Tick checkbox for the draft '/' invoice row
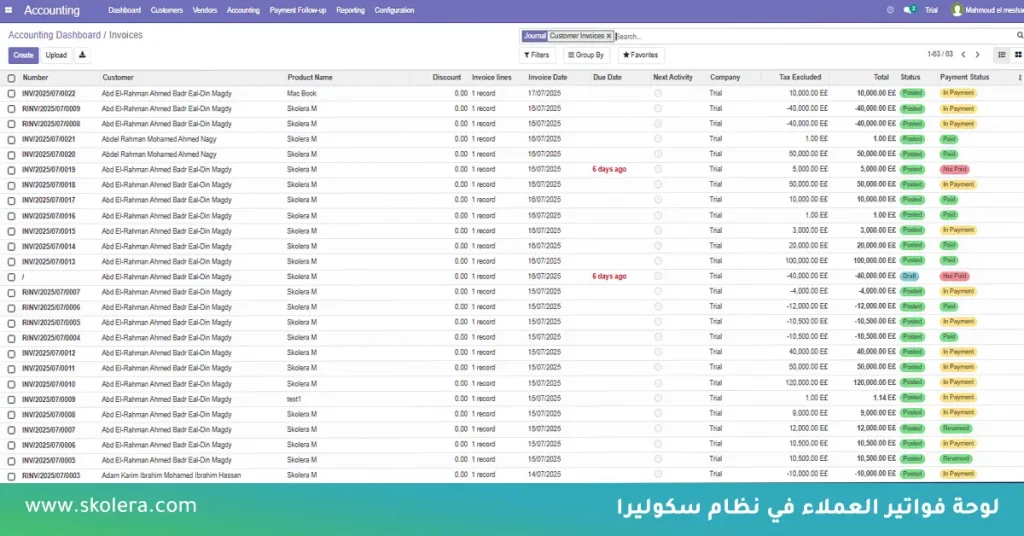Image resolution: width=1024 pixels, height=536 pixels. coord(11,277)
